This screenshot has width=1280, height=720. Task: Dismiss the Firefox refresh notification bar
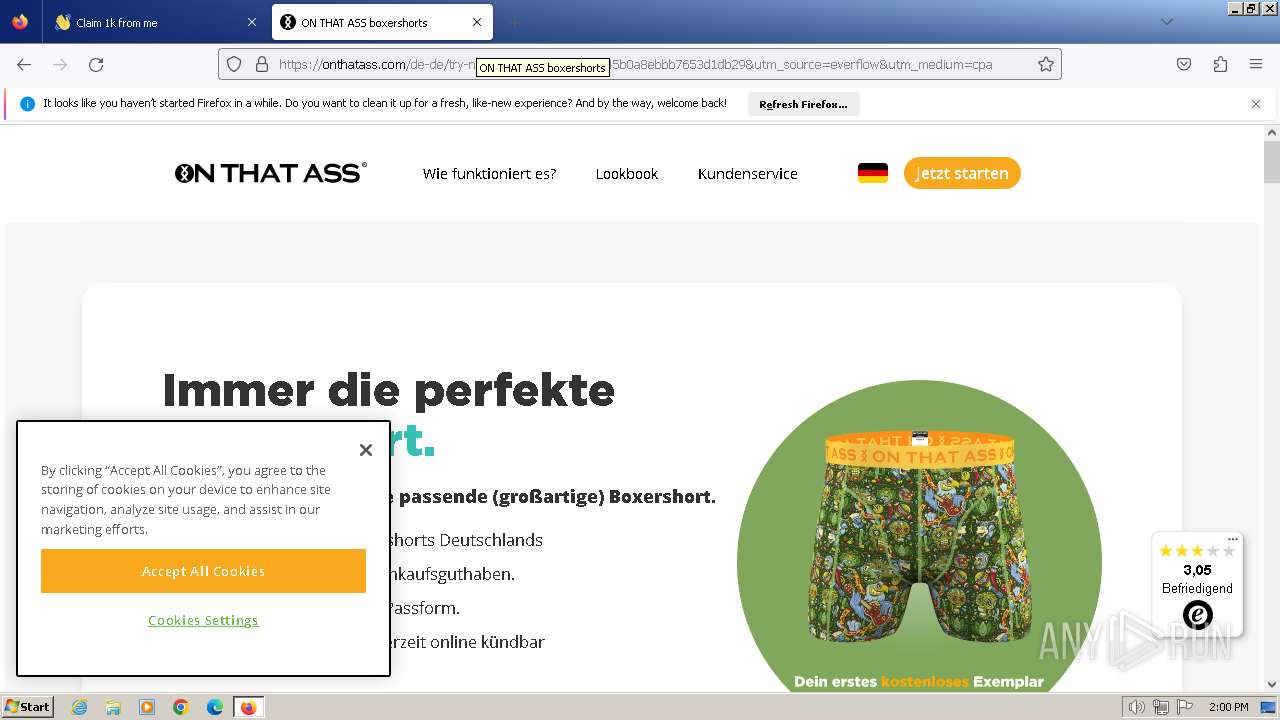(1256, 104)
